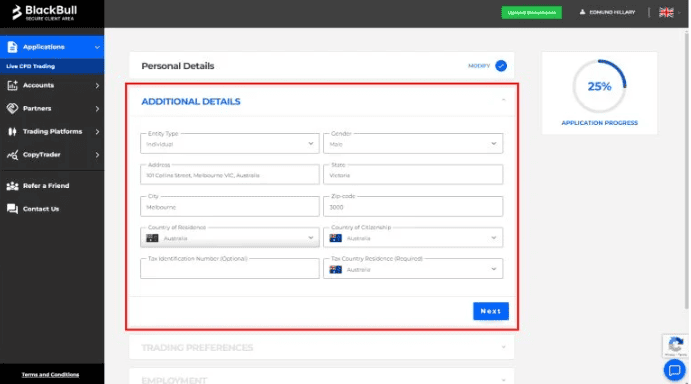
Task: Click the Australia flag in Country of Residence
Action: [152, 238]
